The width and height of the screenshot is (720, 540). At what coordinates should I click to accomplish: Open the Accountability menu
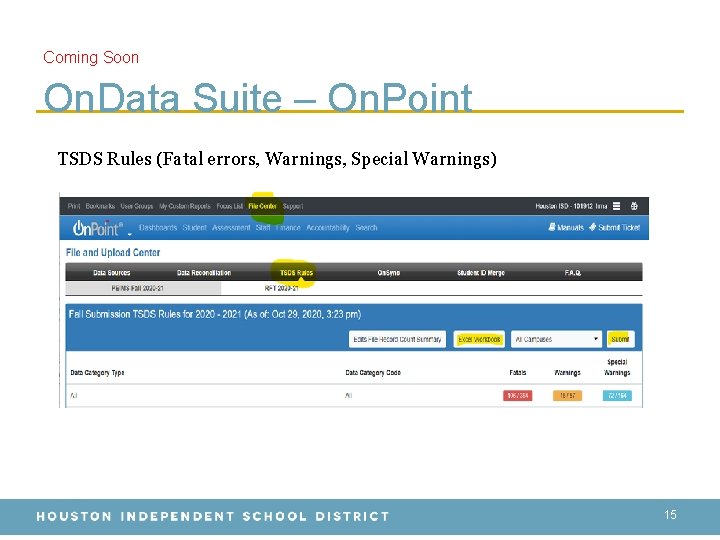click(x=328, y=228)
